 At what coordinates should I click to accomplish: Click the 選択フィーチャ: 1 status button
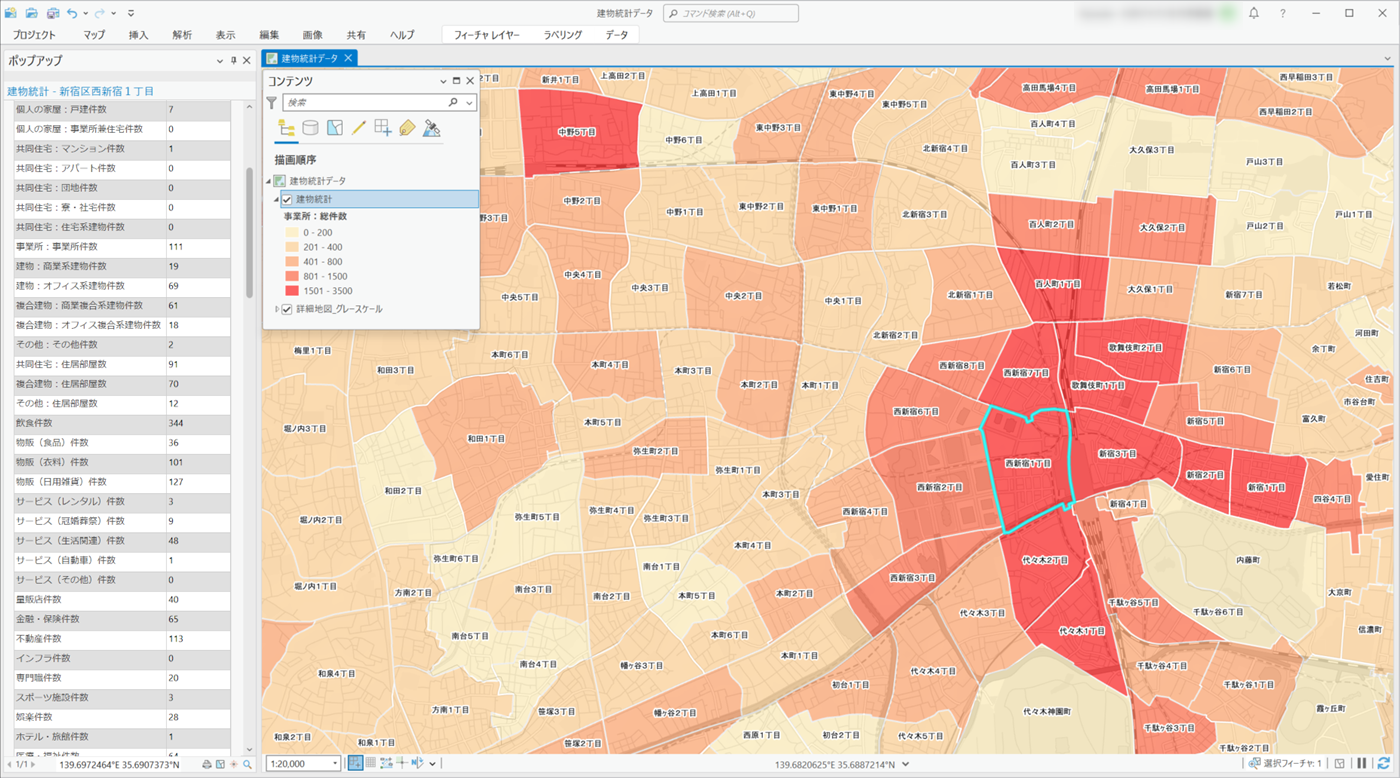[x=1285, y=764]
